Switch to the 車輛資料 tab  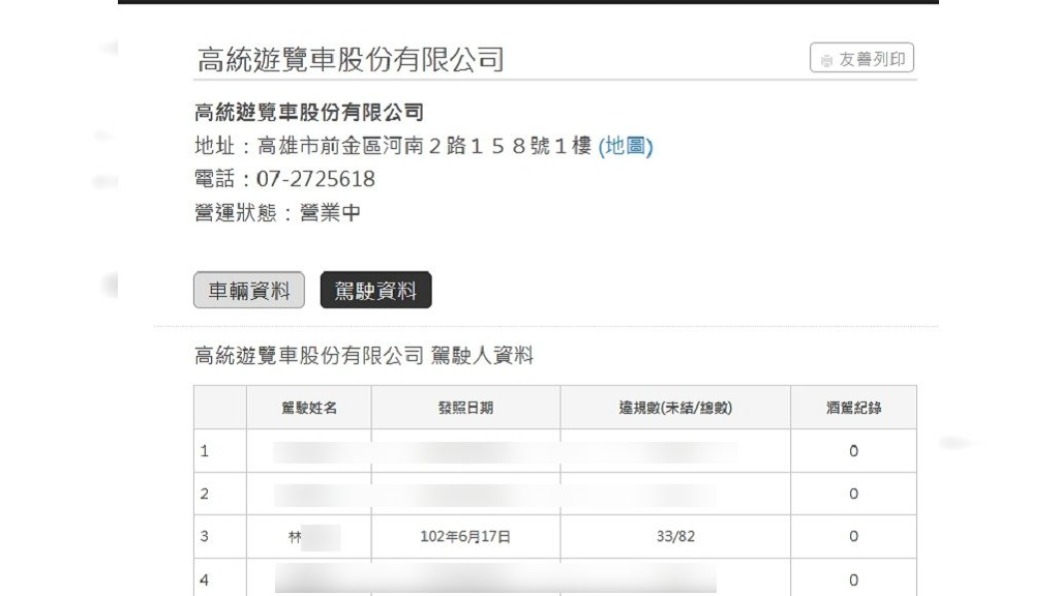tap(249, 291)
